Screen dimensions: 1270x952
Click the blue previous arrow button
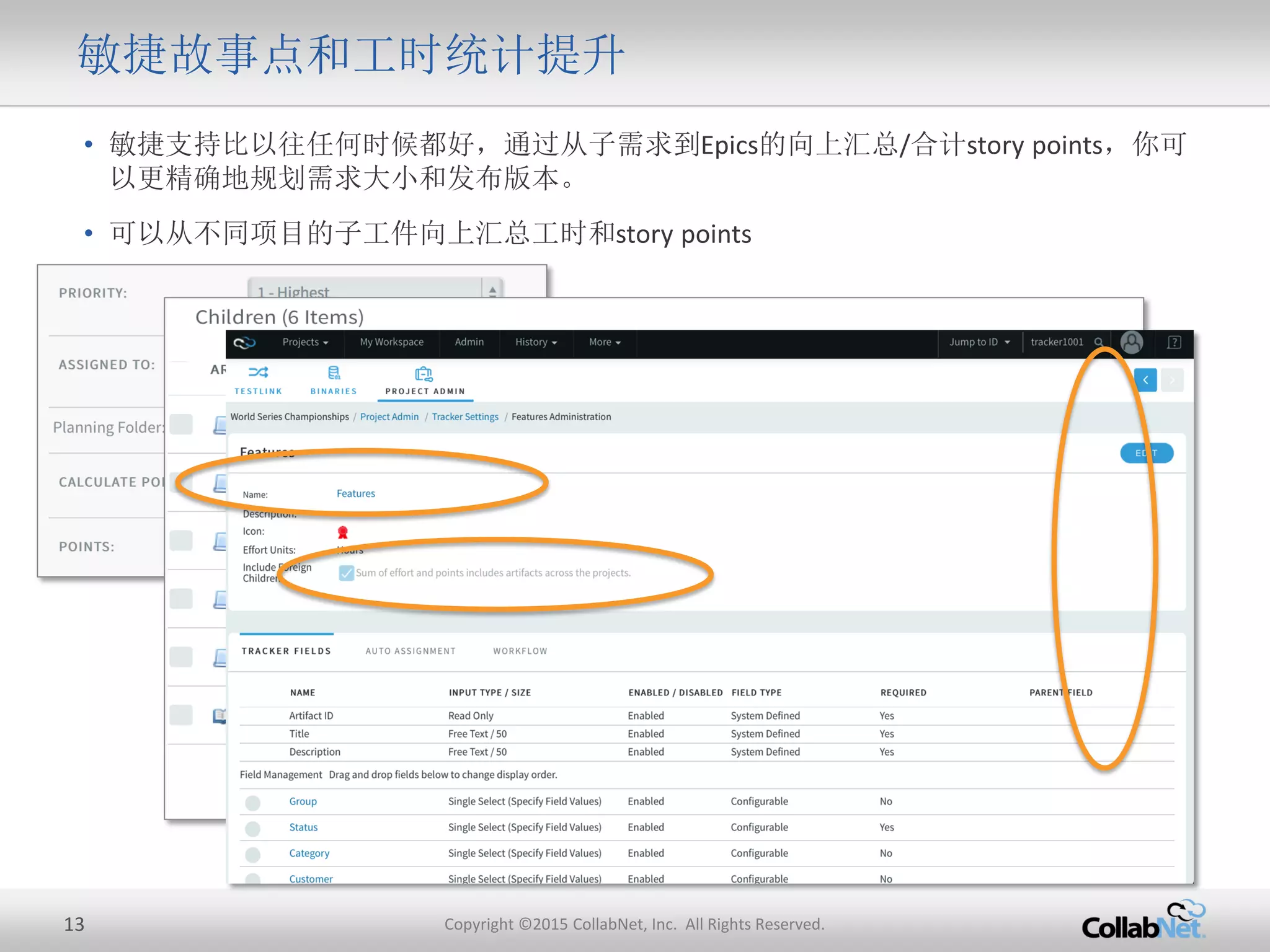click(1145, 380)
